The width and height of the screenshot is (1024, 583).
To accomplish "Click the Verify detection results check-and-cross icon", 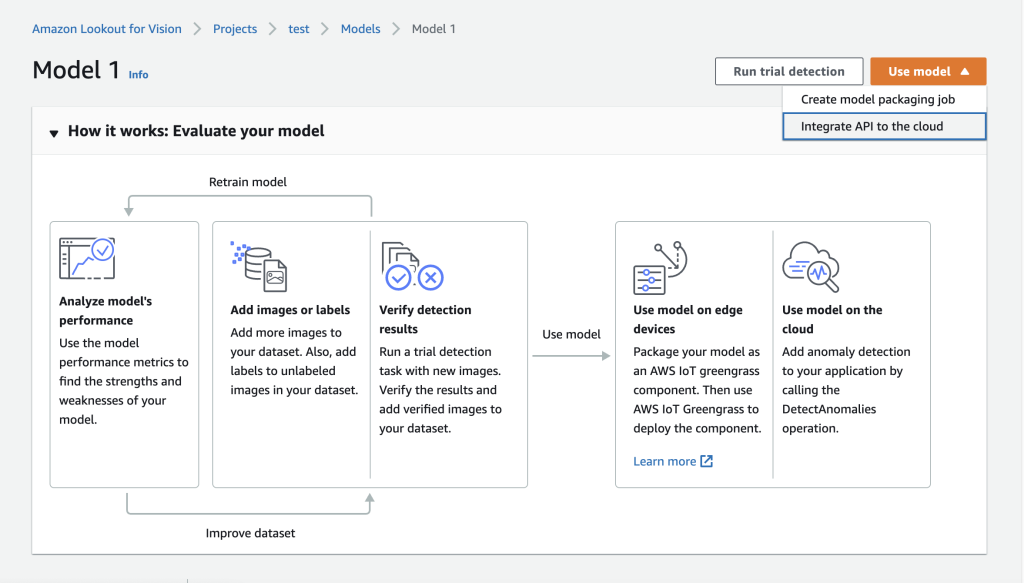I will pyautogui.click(x=412, y=266).
